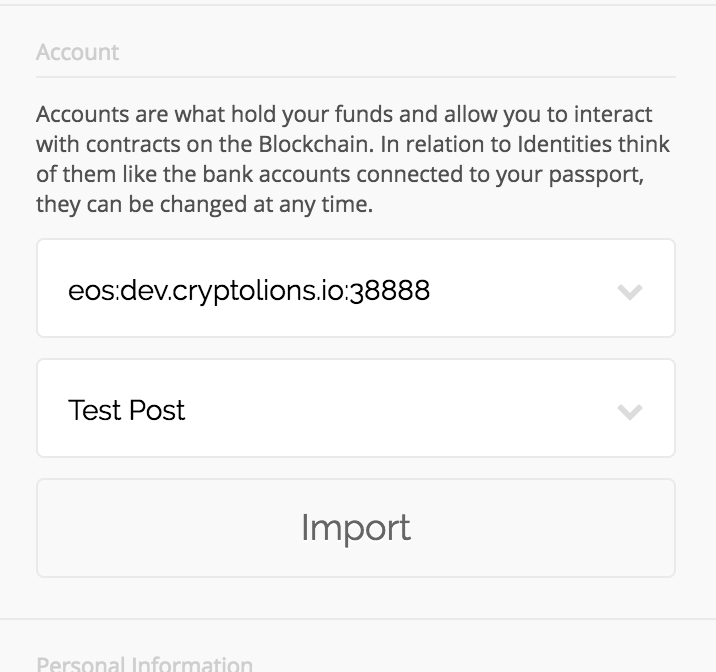716x672 pixels.
Task: Click the Import label text
Action: pos(356,528)
